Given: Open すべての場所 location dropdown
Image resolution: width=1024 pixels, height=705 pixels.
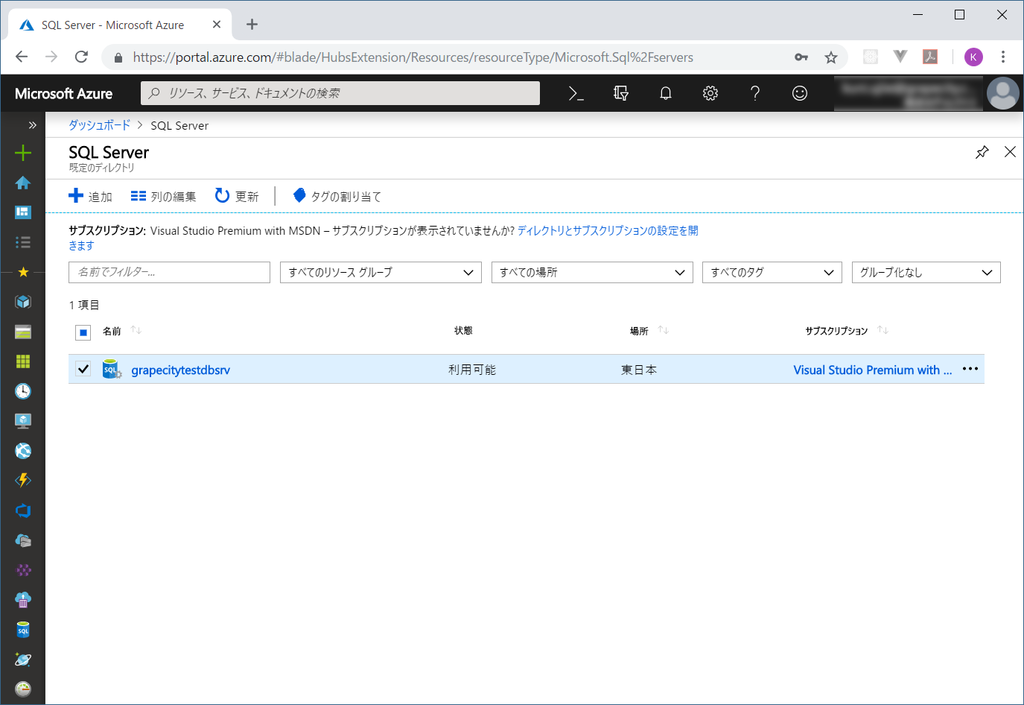Looking at the screenshot, I should 592,272.
